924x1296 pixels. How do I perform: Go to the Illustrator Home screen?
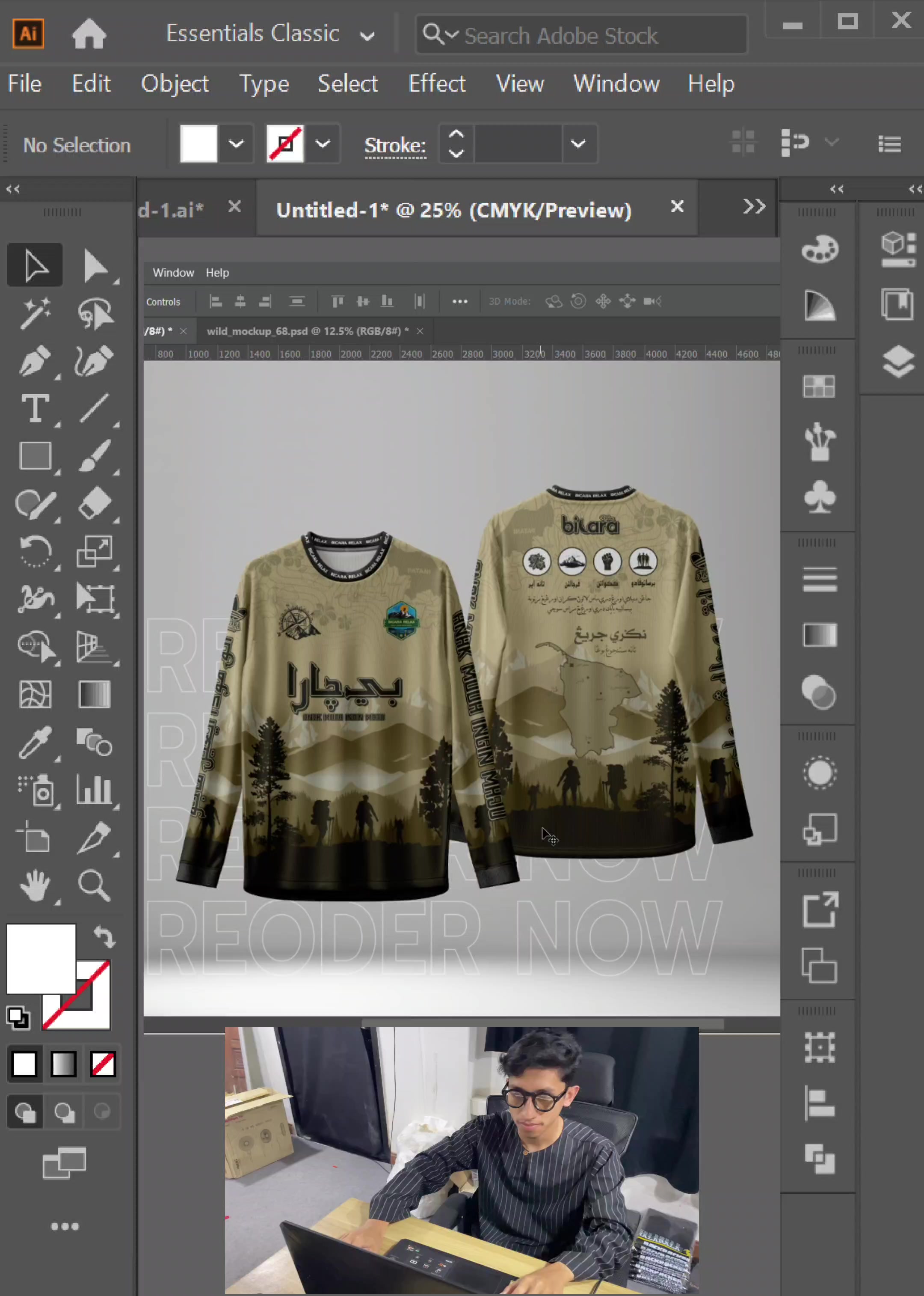[89, 34]
